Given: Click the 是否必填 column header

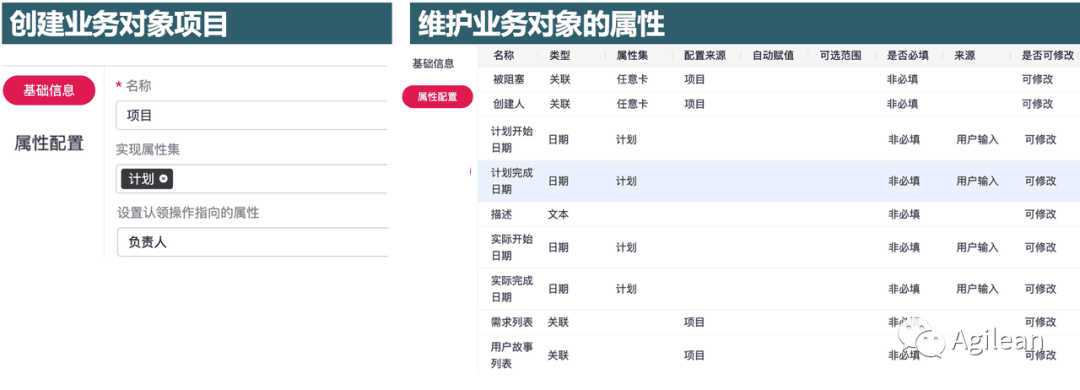Looking at the screenshot, I should coord(908,55).
